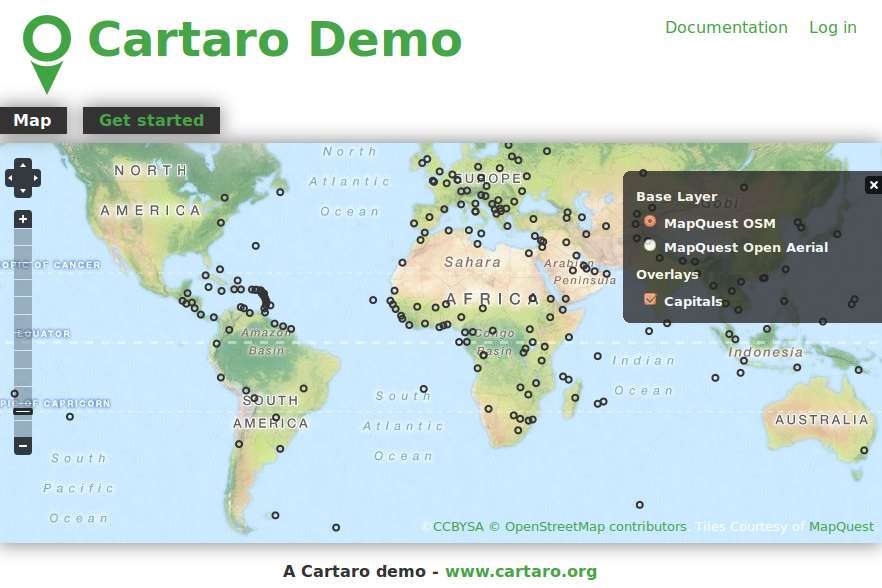The width and height of the screenshot is (882, 588).
Task: Pan the map up with arrow
Action: coord(23,166)
